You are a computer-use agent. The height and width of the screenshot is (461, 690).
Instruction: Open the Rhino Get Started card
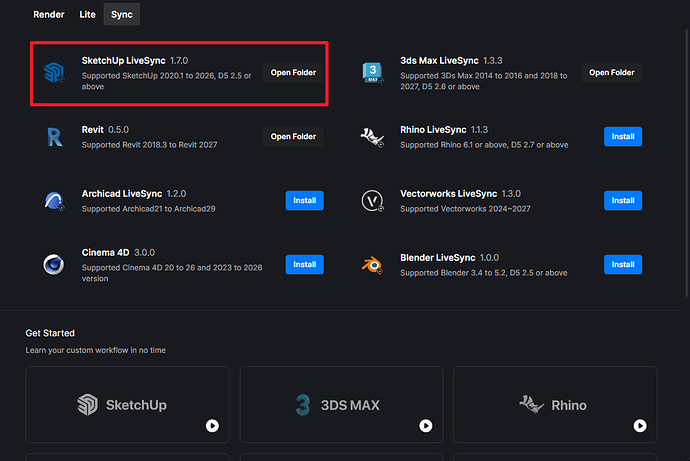tap(555, 405)
